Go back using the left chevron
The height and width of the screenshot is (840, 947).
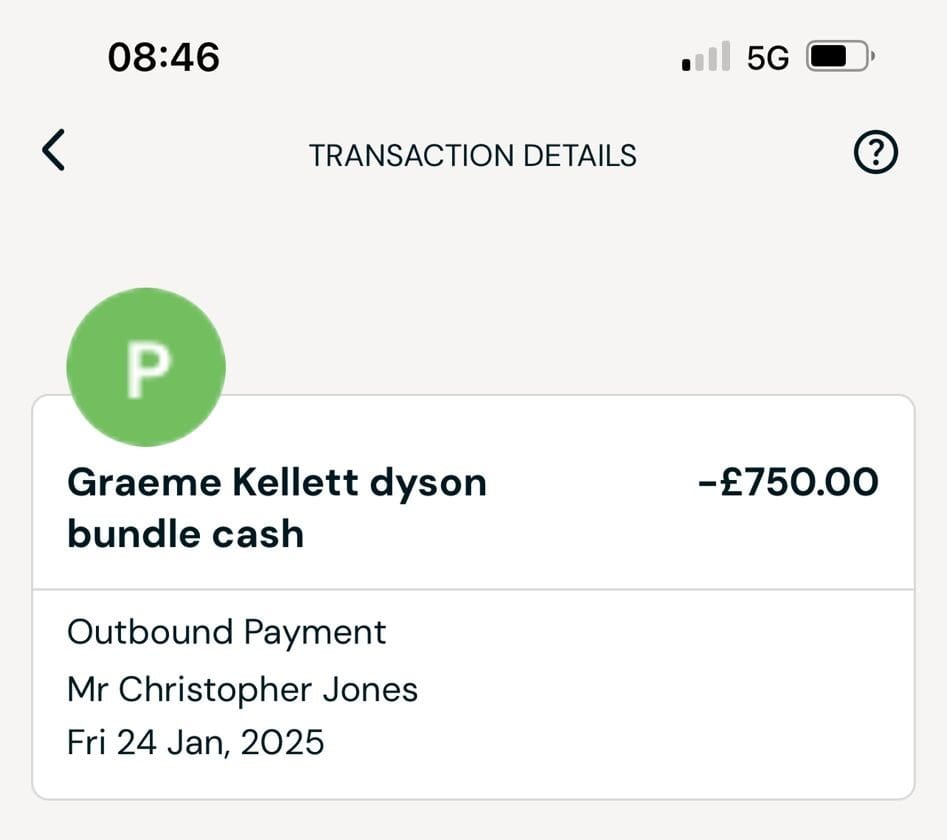pyautogui.click(x=54, y=151)
